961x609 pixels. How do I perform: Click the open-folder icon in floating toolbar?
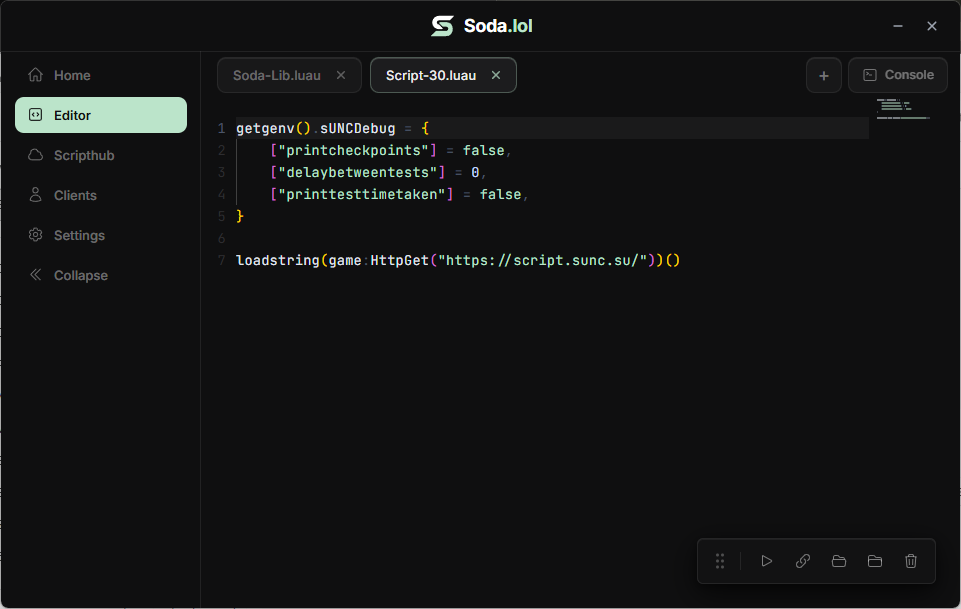point(839,561)
